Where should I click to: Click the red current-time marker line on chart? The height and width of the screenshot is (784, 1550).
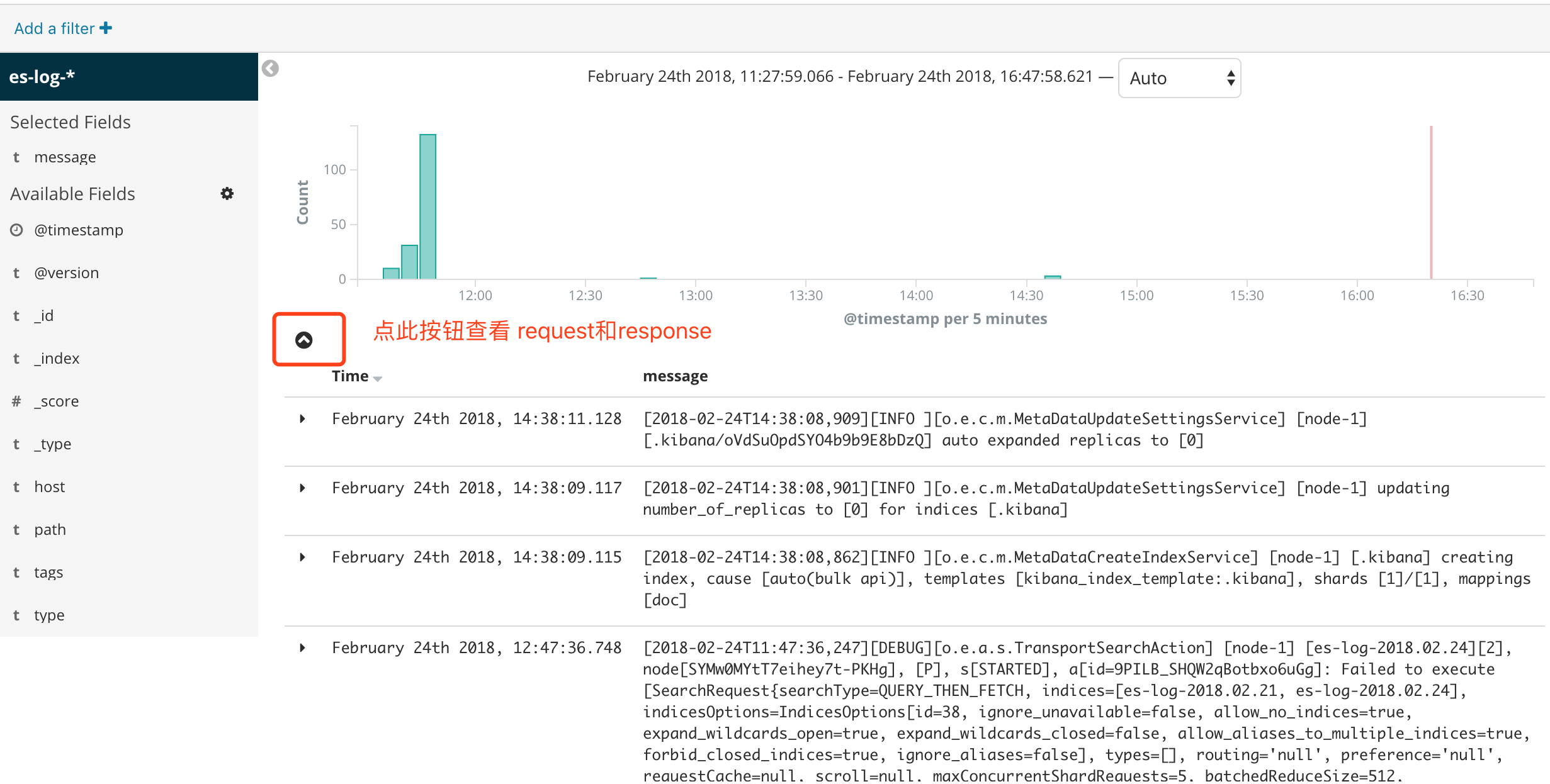[1430, 201]
